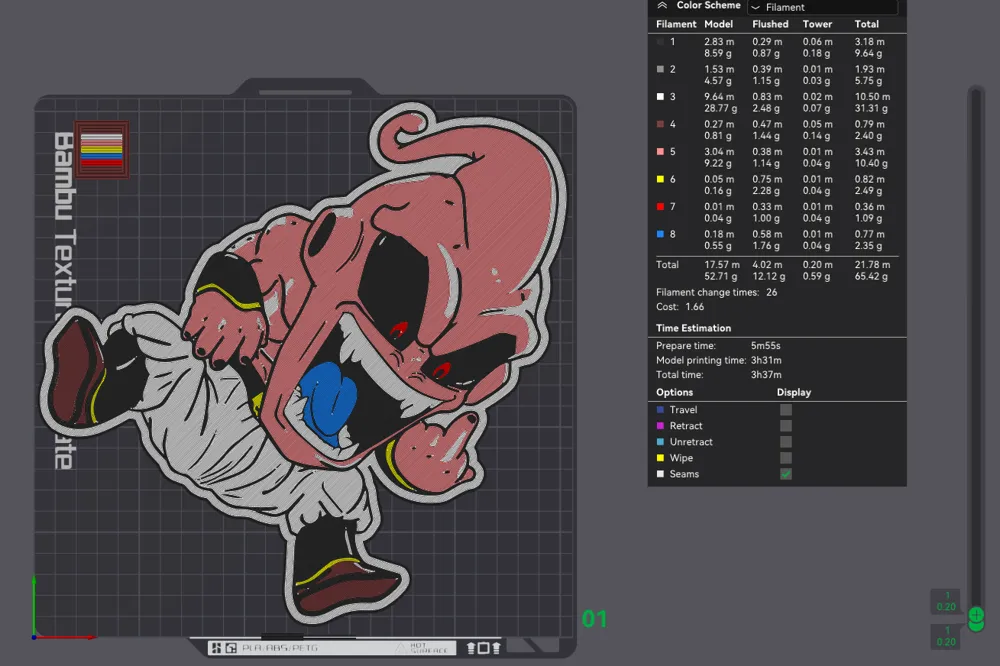Click the white filament 3 color swatch
This screenshot has height=666, width=1000.
(x=660, y=96)
